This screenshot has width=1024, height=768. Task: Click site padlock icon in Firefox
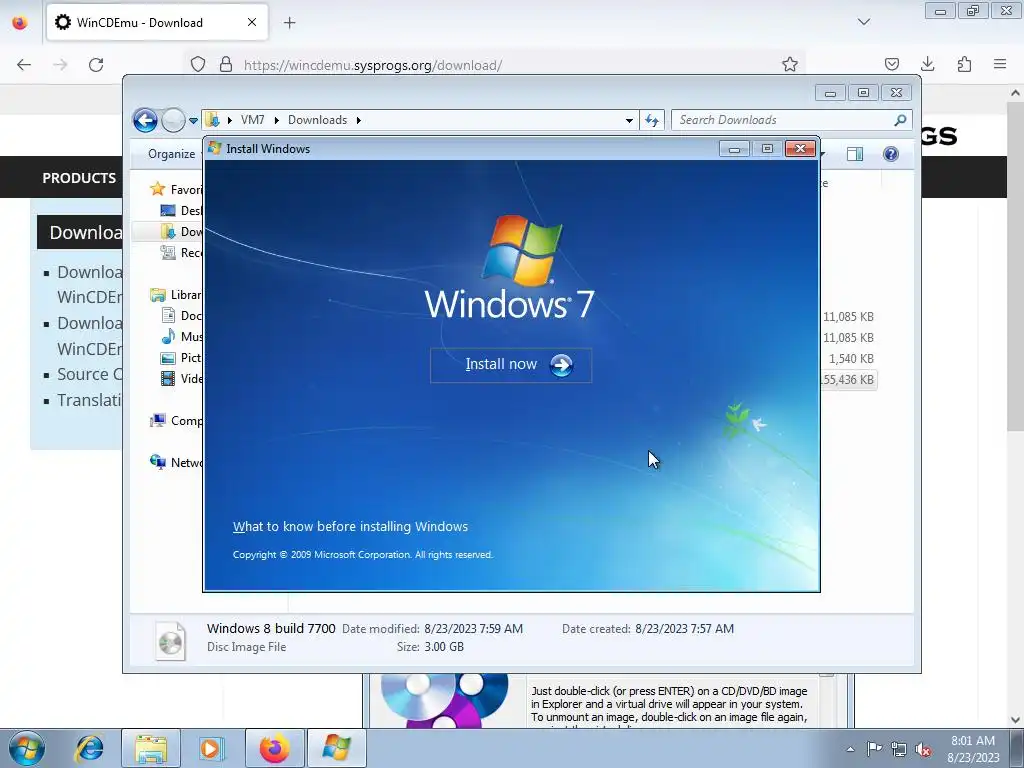pyautogui.click(x=226, y=65)
